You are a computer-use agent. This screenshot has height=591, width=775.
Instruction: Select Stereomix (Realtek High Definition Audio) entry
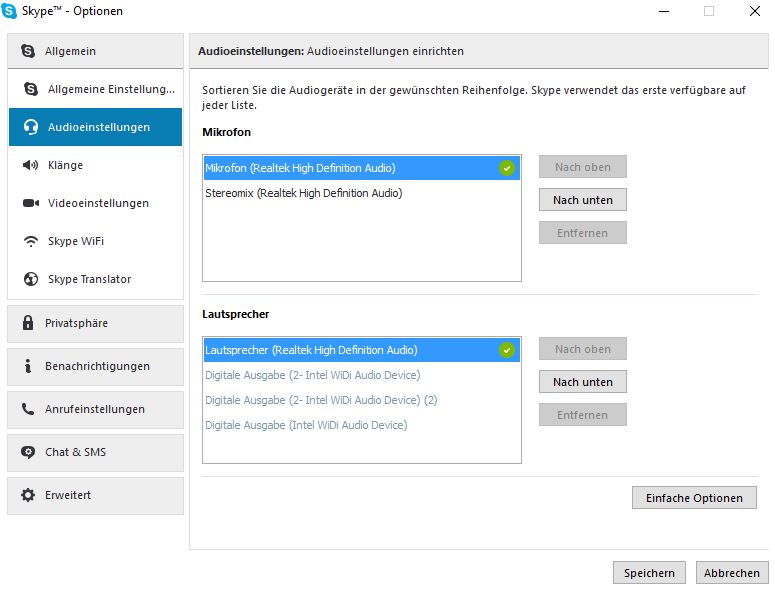point(362,193)
